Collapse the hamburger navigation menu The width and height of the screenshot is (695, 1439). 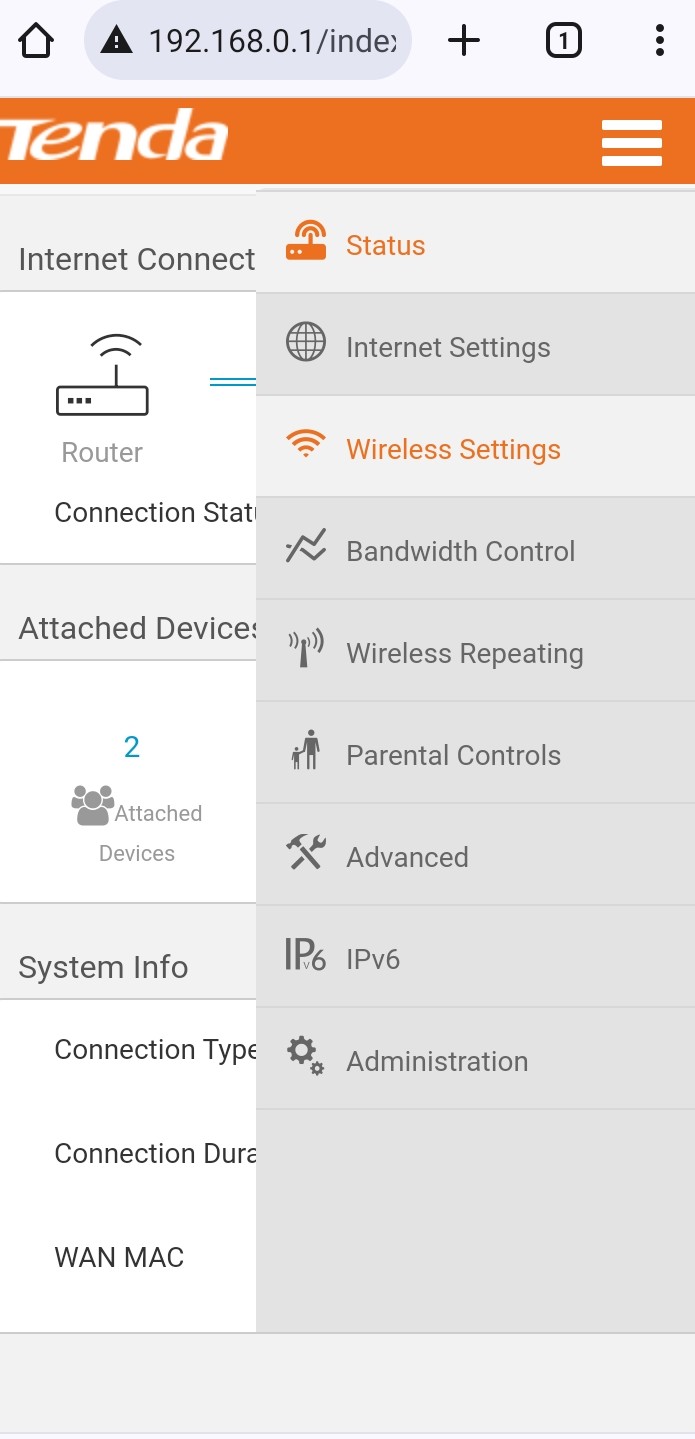(x=632, y=143)
